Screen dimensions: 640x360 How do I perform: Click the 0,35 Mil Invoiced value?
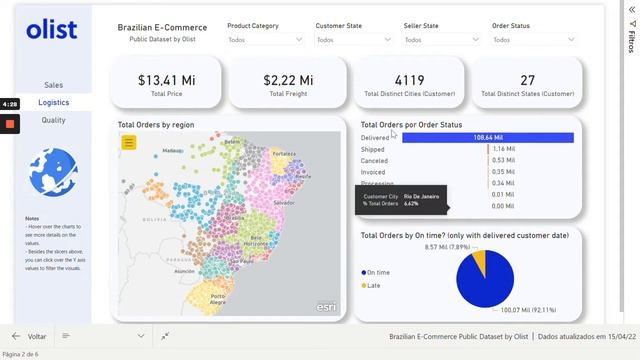coord(503,171)
